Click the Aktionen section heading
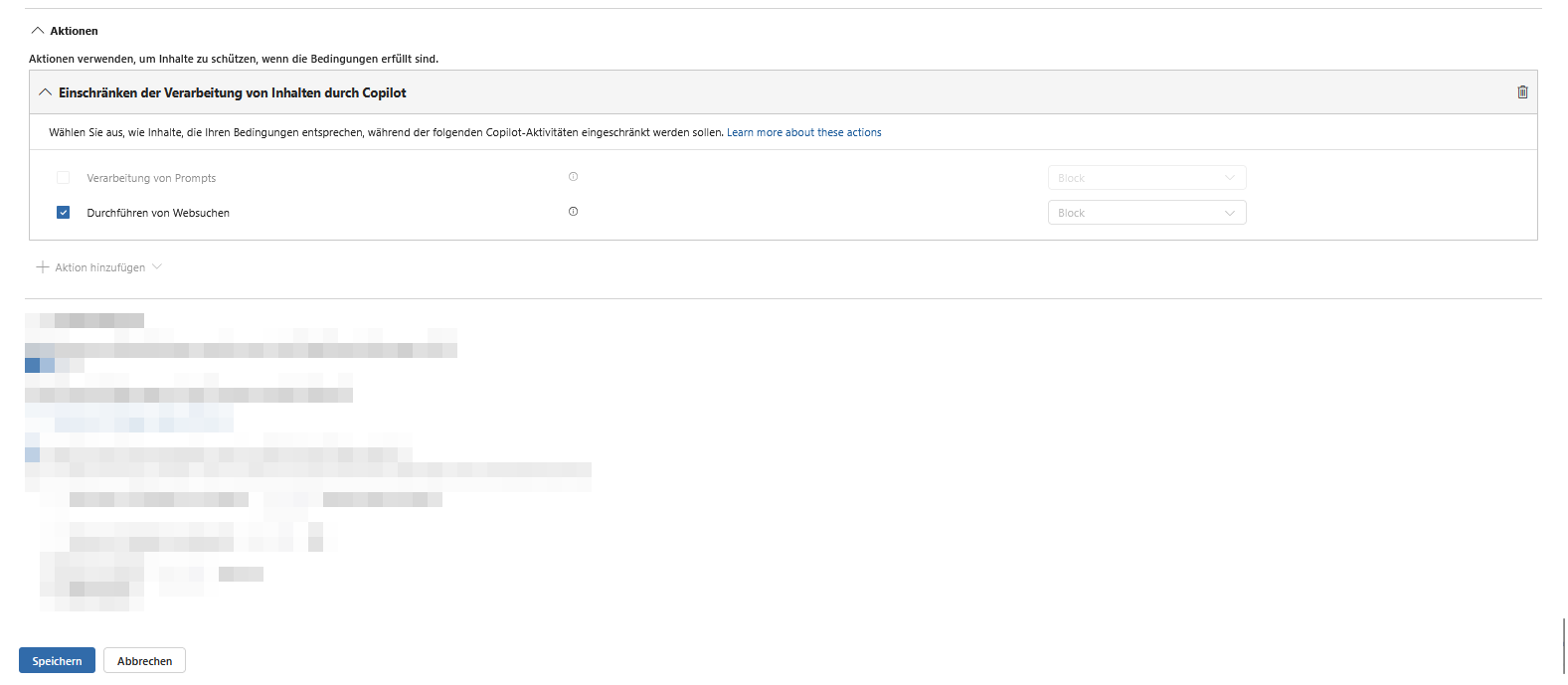 tap(75, 31)
